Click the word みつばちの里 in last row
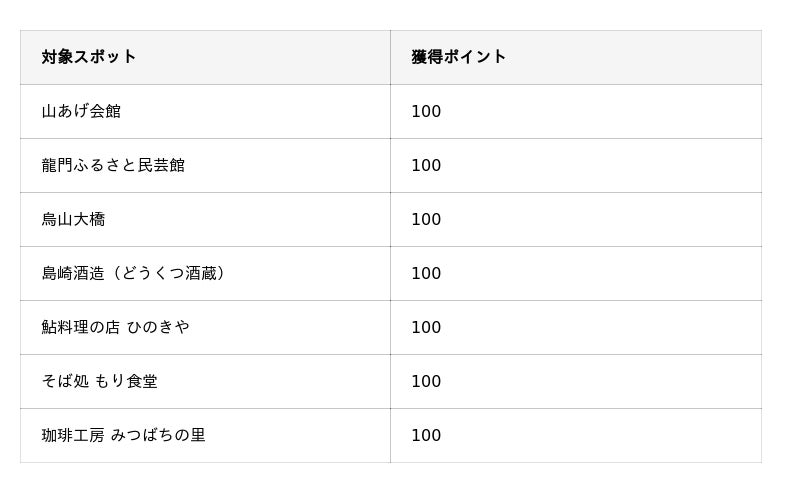The image size is (800, 493). point(158,435)
